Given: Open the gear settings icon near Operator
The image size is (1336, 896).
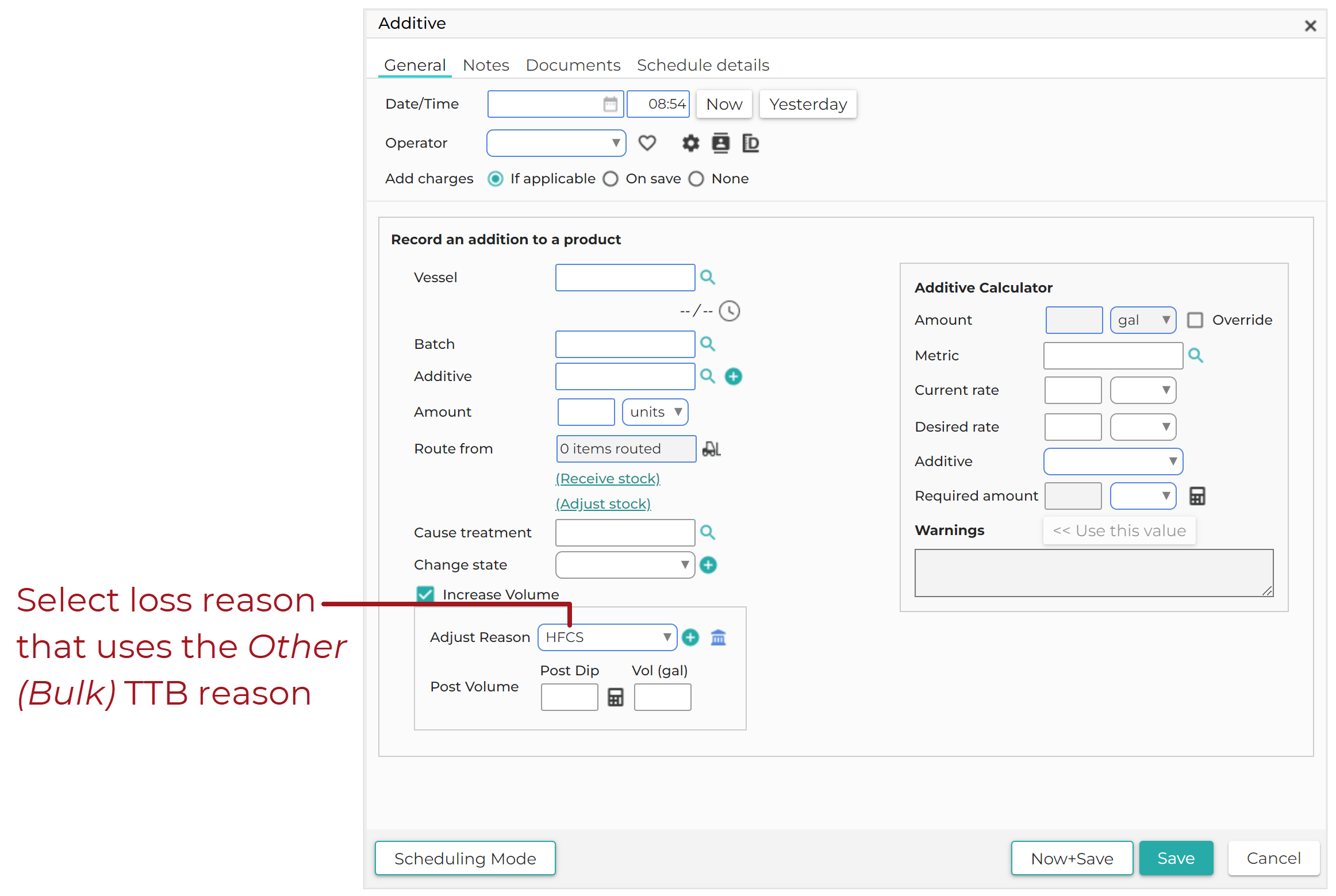Looking at the screenshot, I should point(690,143).
